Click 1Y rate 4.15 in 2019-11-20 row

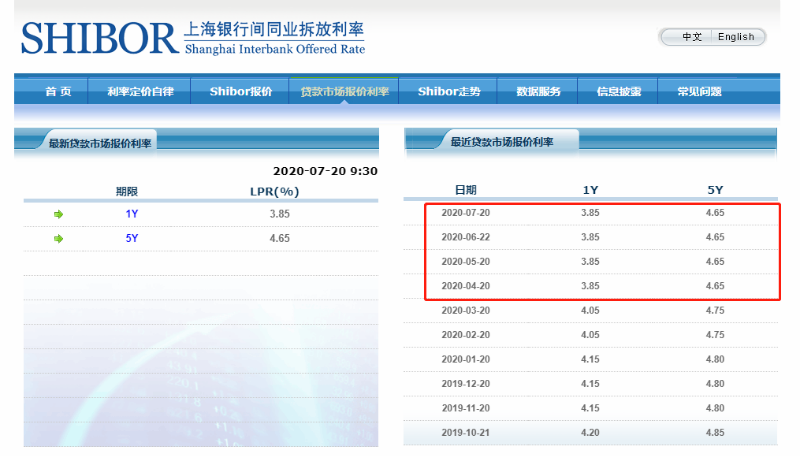[x=590, y=408]
